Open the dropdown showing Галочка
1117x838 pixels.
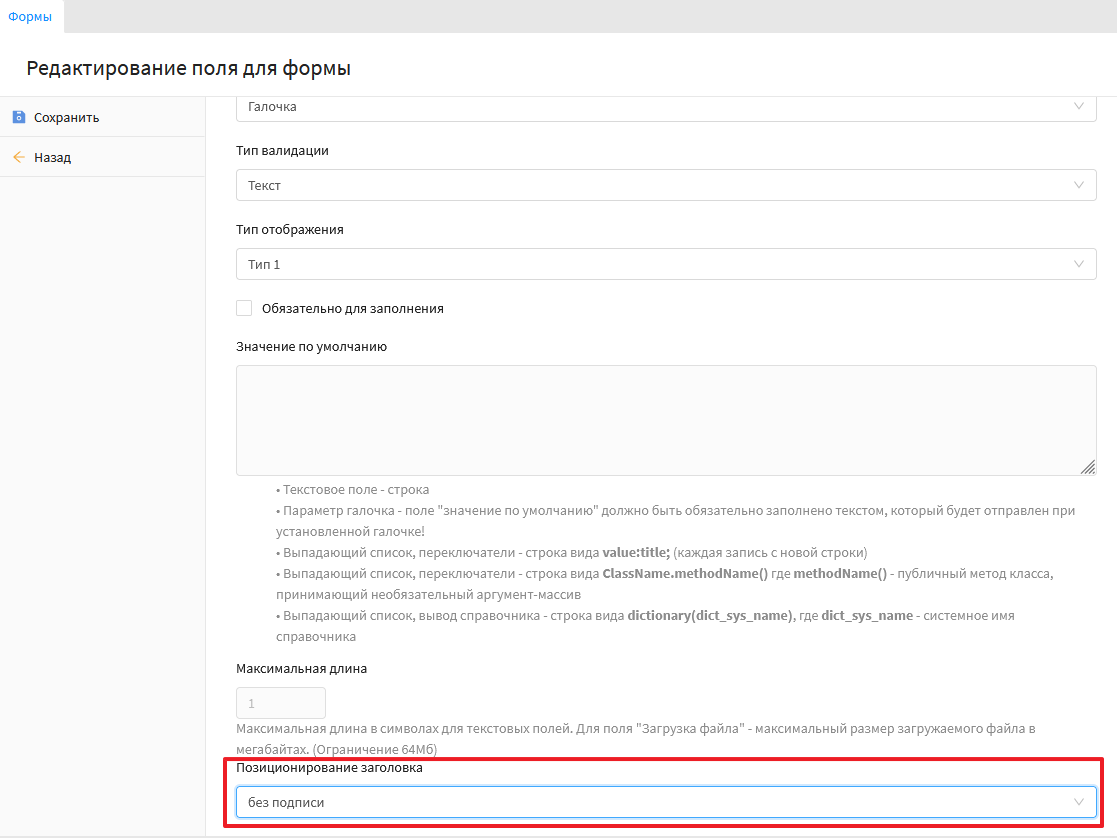650,107
